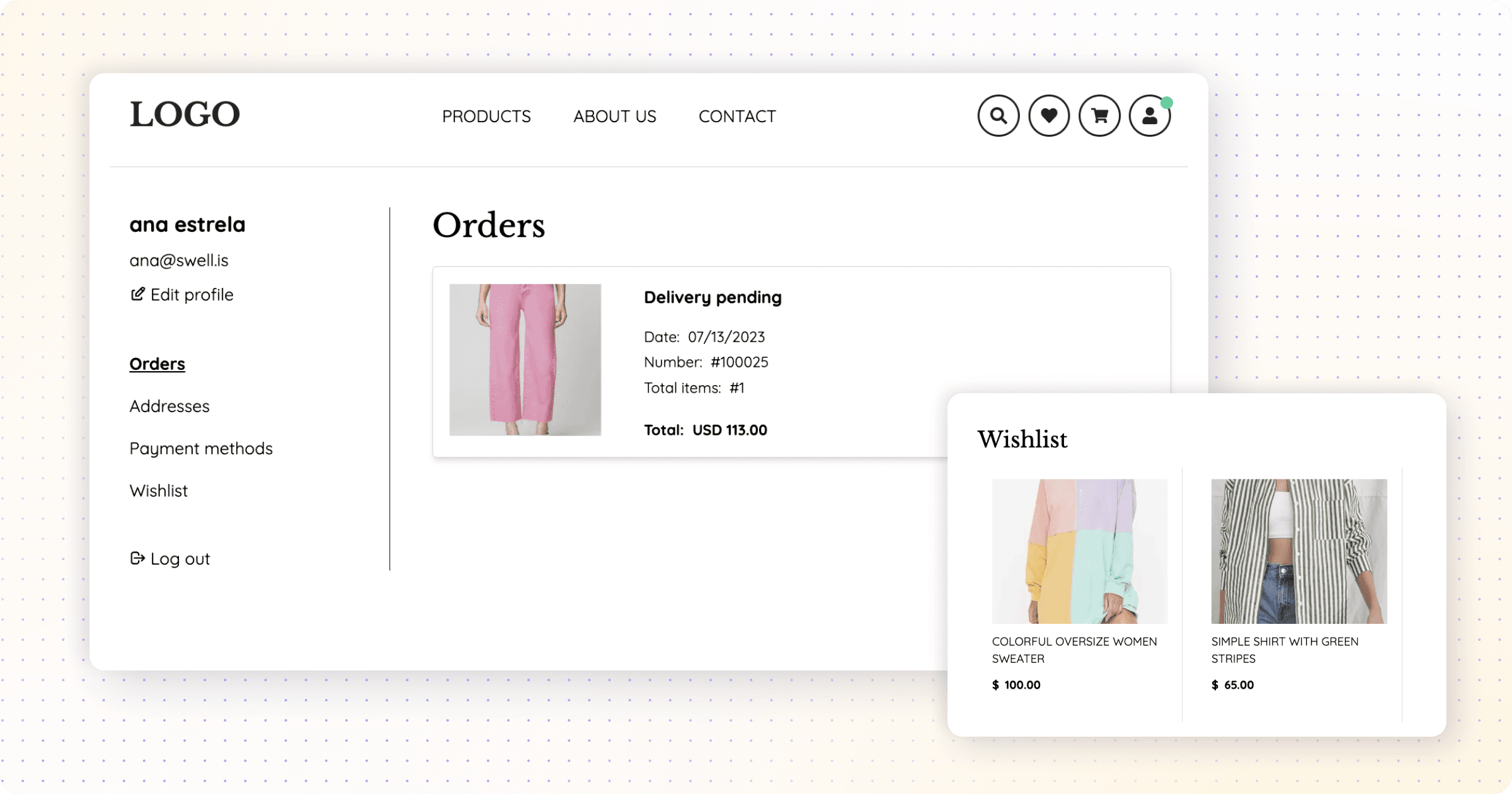Expand the Payment methods section
Image resolution: width=1512 pixels, height=794 pixels.
pyautogui.click(x=201, y=448)
